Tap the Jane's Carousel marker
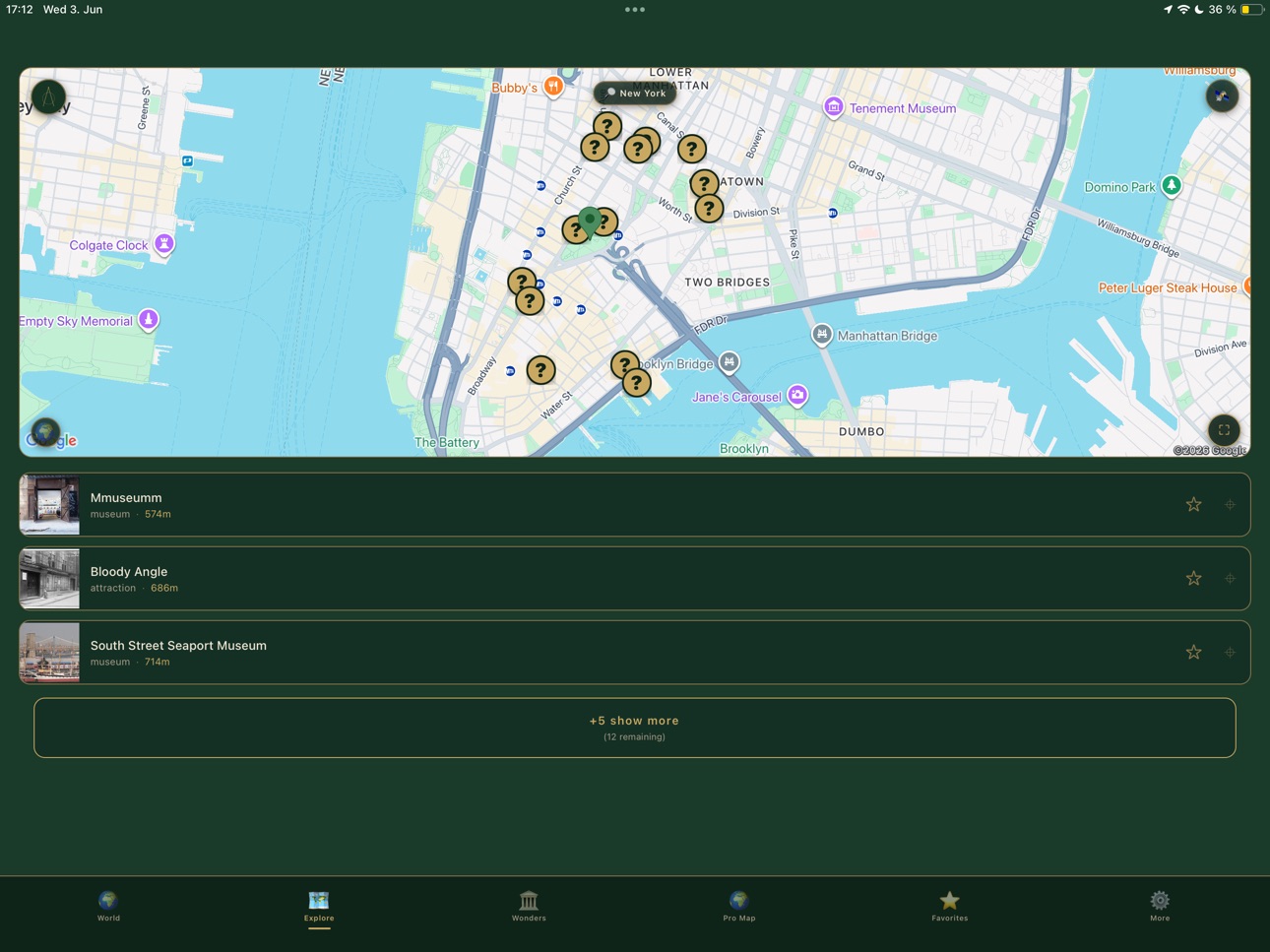The image size is (1270, 952). (797, 396)
